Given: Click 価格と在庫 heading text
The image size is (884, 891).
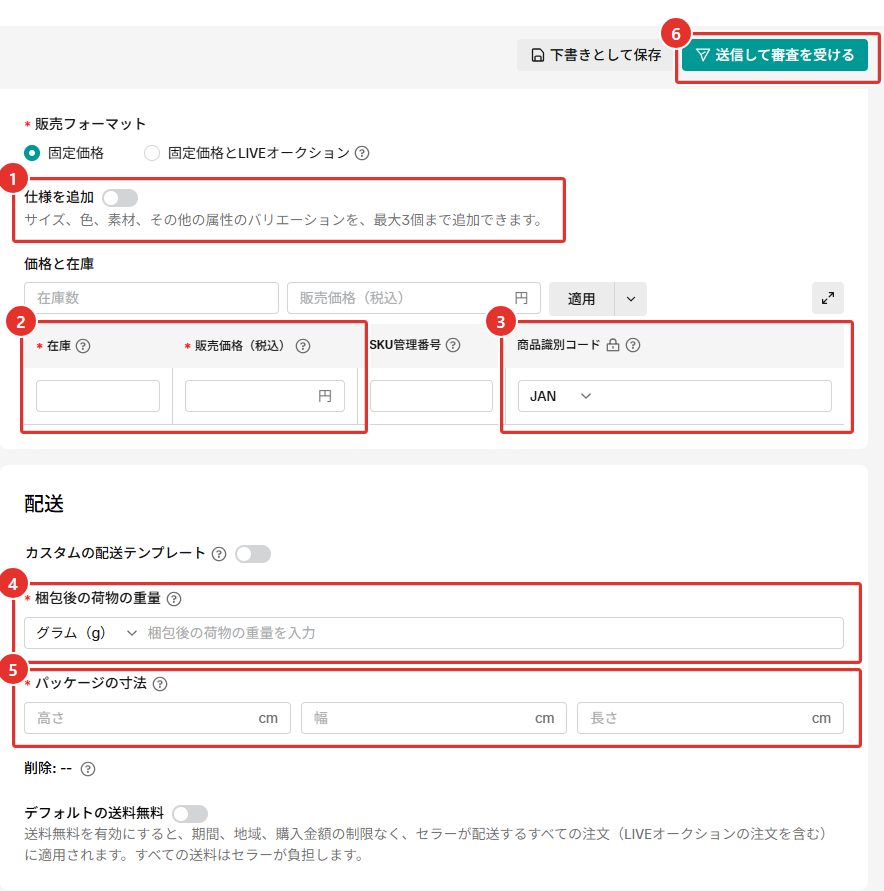Looking at the screenshot, I should click(x=59, y=264).
